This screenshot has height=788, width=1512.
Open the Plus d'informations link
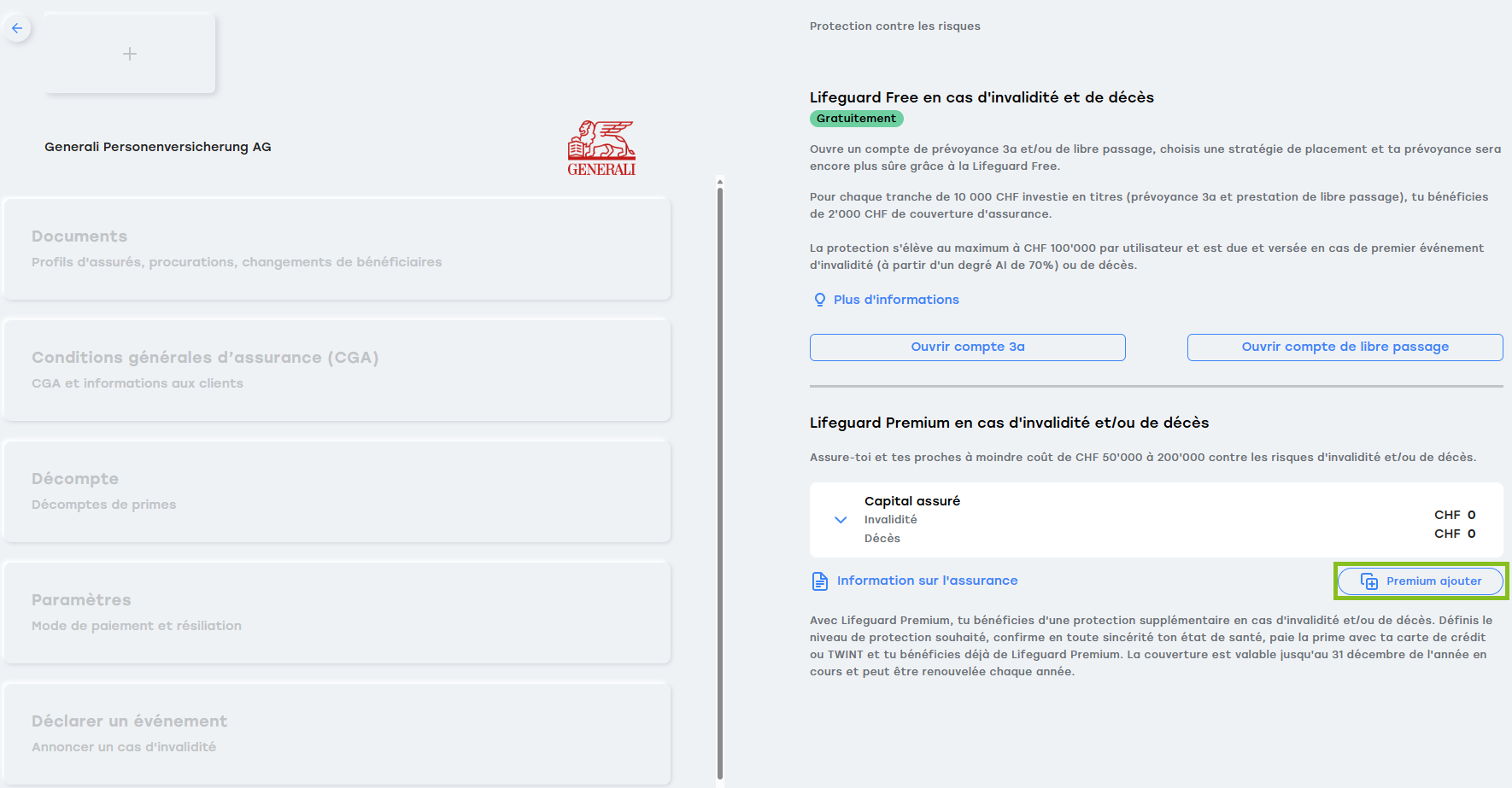896,300
